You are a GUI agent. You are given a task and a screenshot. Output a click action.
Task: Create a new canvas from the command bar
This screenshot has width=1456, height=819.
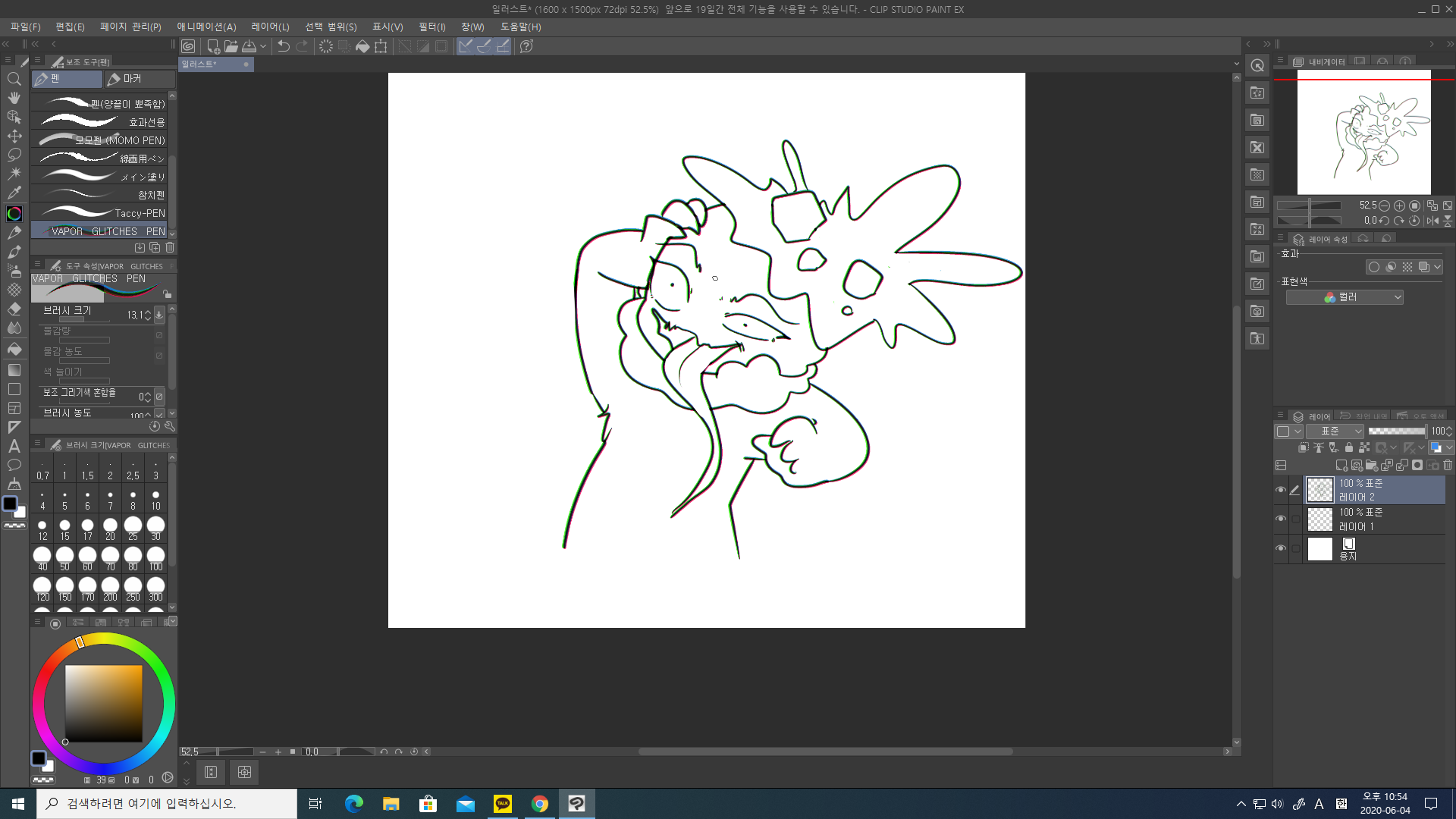point(213,46)
